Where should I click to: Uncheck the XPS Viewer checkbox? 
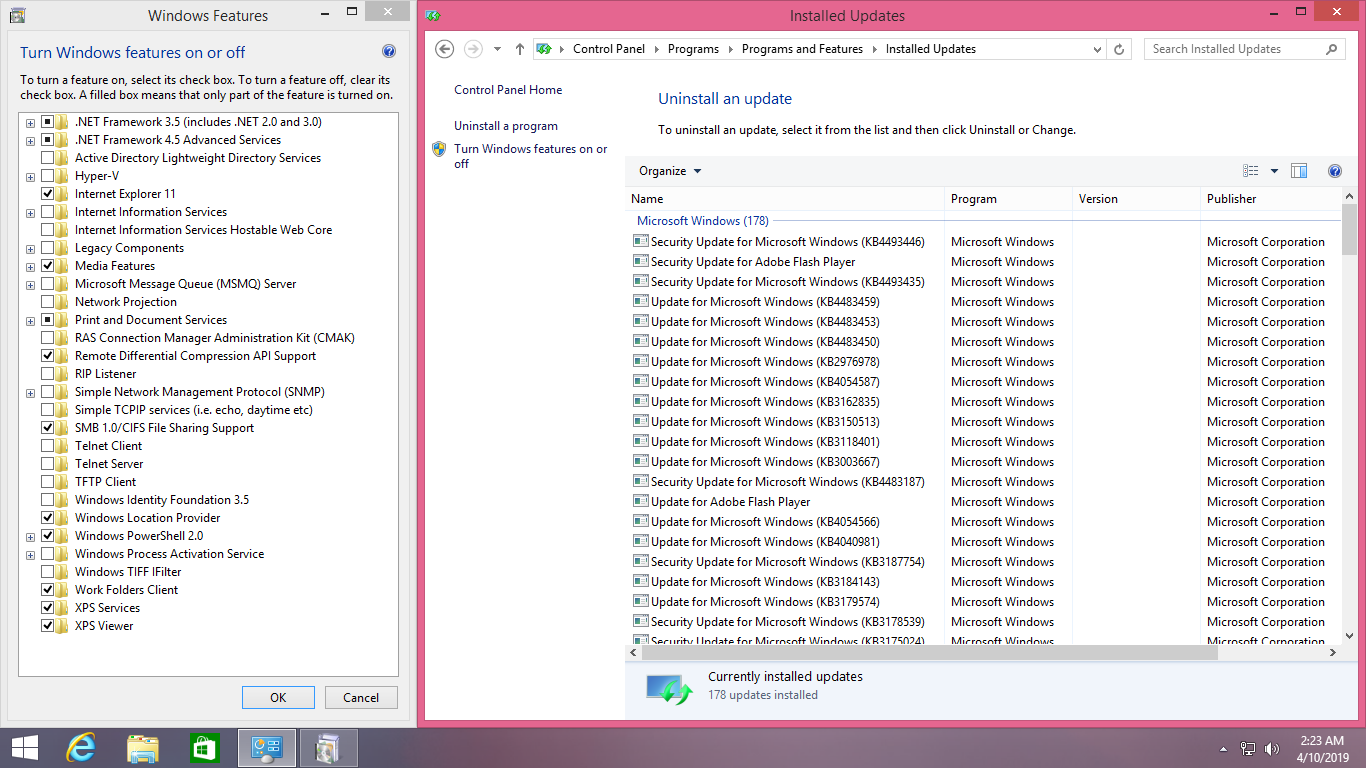[48, 626]
